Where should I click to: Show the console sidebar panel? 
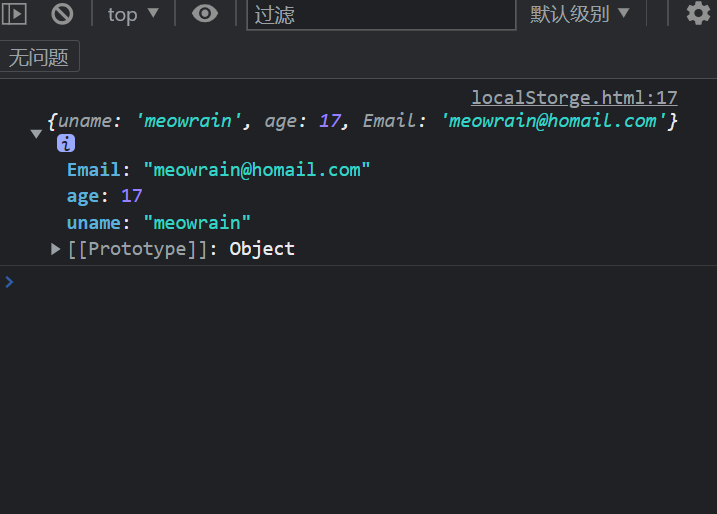pyautogui.click(x=13, y=14)
